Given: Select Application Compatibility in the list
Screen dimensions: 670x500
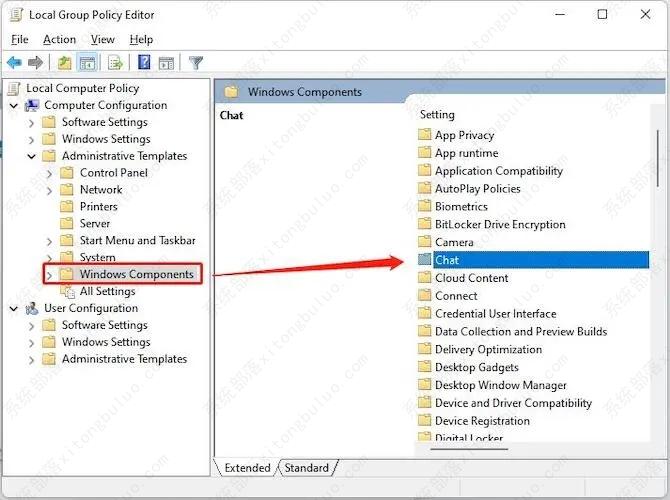Looking at the screenshot, I should [x=499, y=171].
